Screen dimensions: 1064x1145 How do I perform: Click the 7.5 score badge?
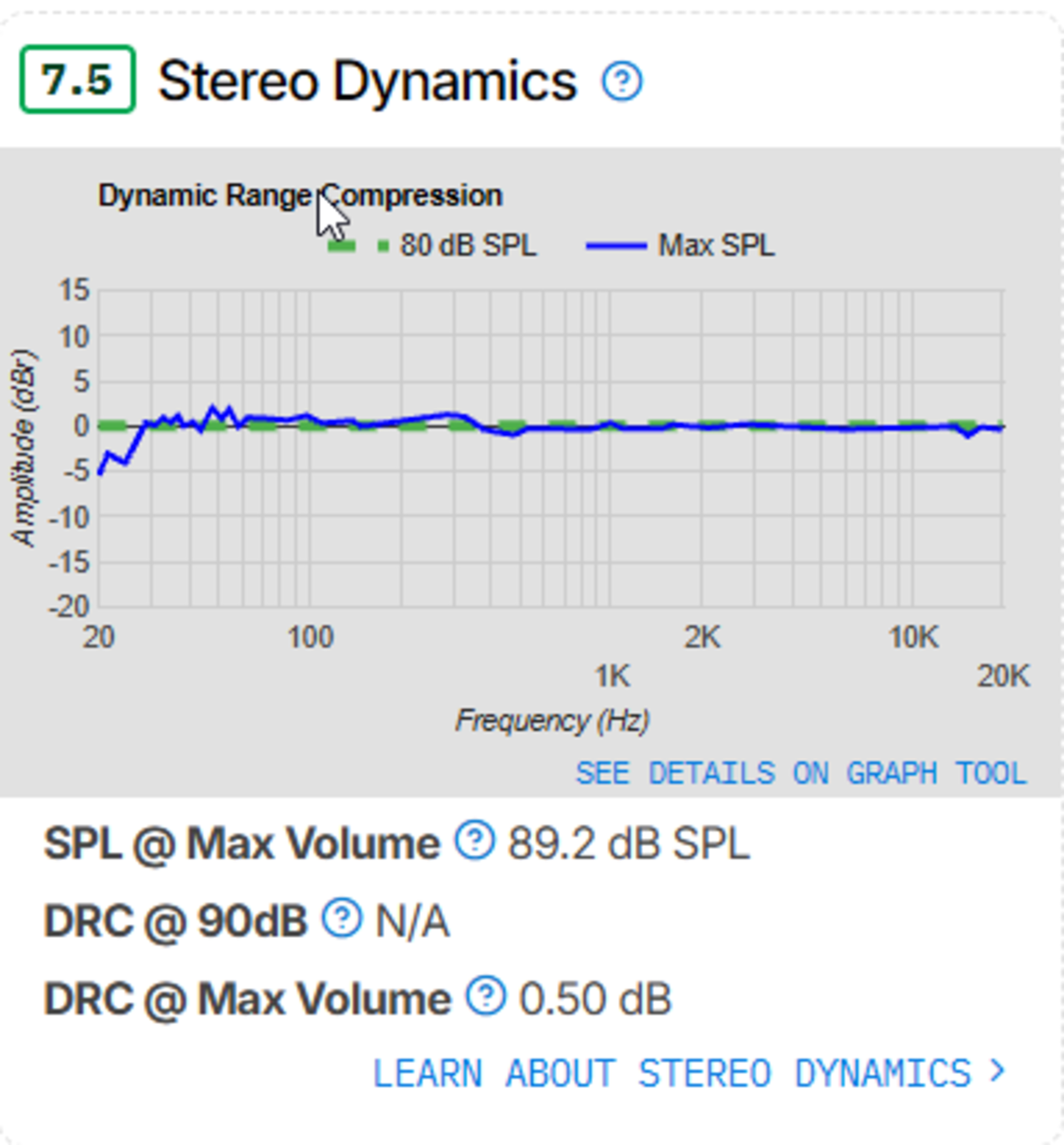78,80
